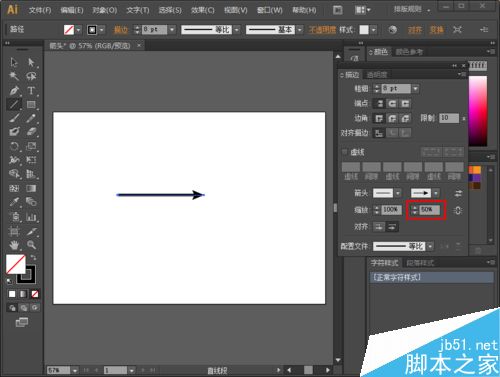
Task: Pick the Eyedropper tool
Action: (14, 202)
